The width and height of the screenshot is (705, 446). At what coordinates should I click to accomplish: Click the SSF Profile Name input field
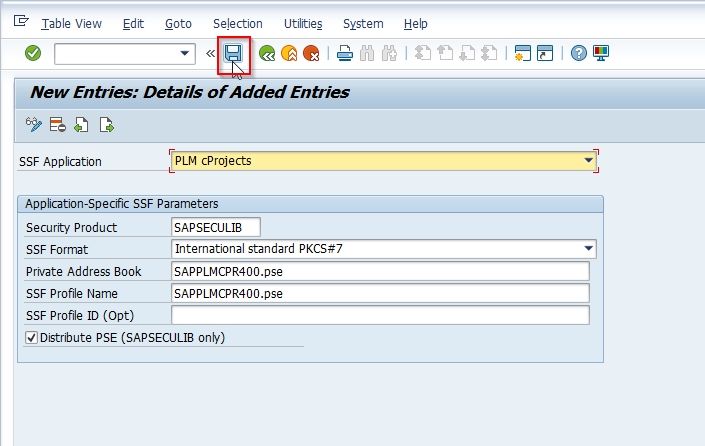point(380,293)
